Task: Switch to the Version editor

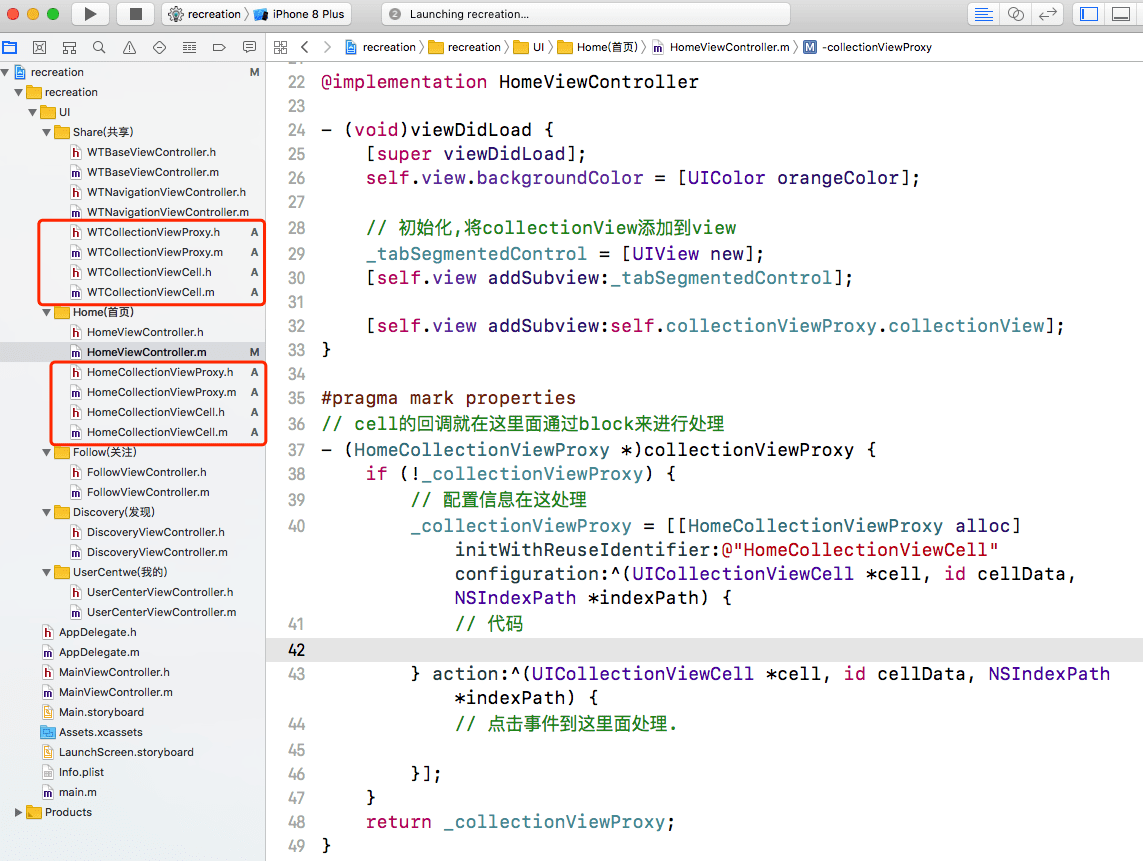Action: coord(1047,14)
